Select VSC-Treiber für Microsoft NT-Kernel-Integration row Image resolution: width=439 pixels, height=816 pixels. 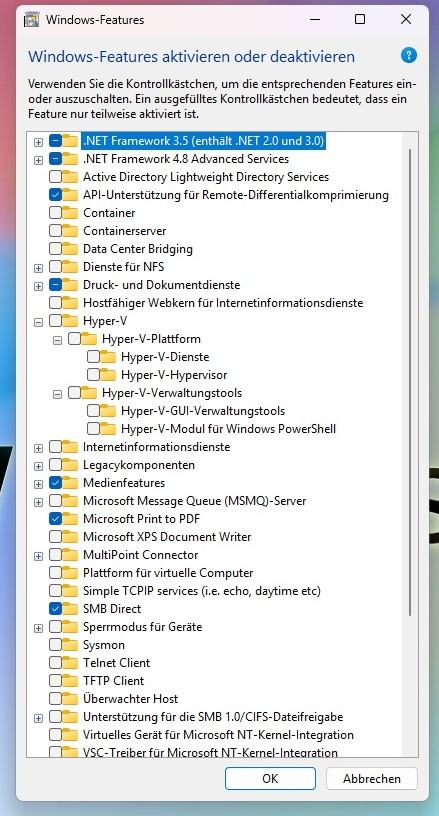point(210,752)
